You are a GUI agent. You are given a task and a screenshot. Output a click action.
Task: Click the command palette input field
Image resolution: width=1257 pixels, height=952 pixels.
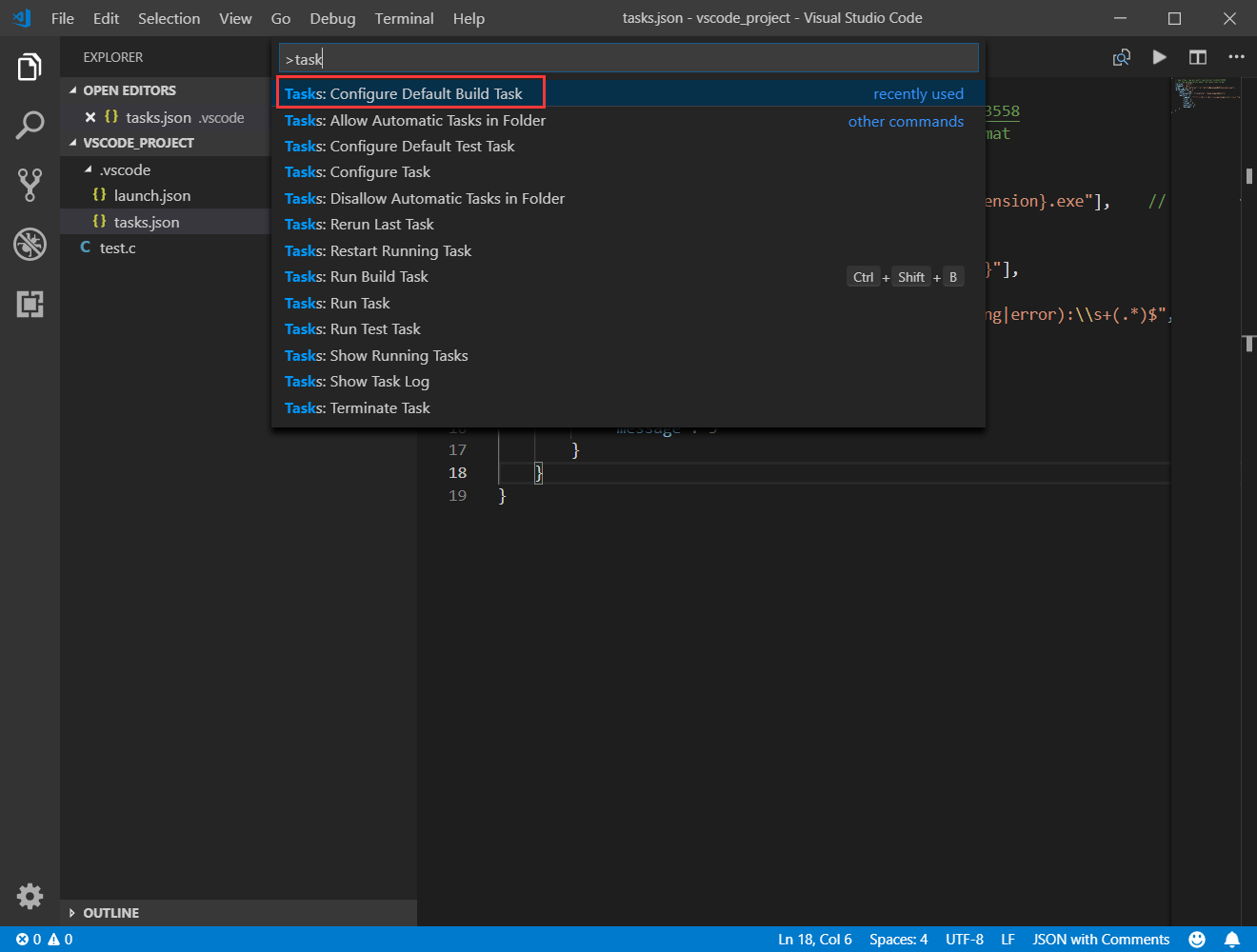point(628,58)
